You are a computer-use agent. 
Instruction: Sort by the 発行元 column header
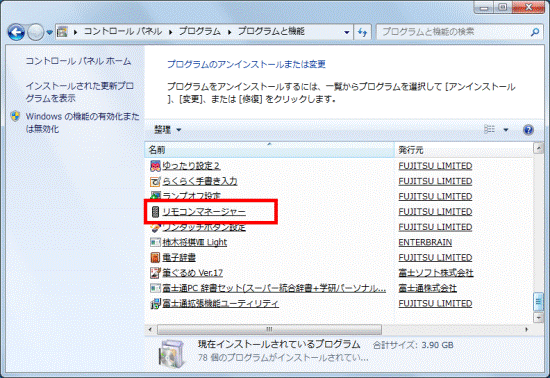pyautogui.click(x=463, y=150)
